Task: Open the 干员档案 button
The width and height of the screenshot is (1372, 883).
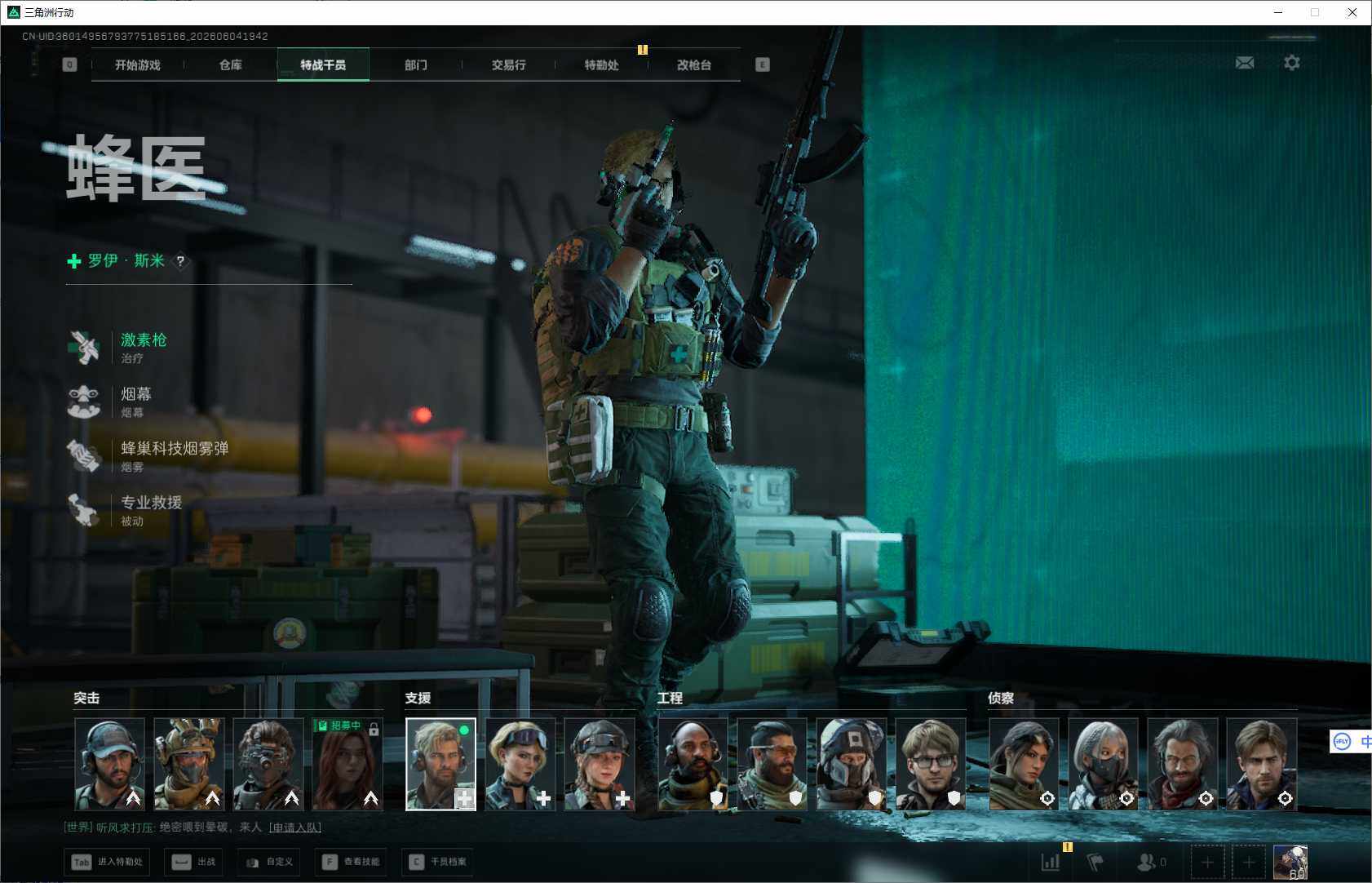Action: (438, 862)
